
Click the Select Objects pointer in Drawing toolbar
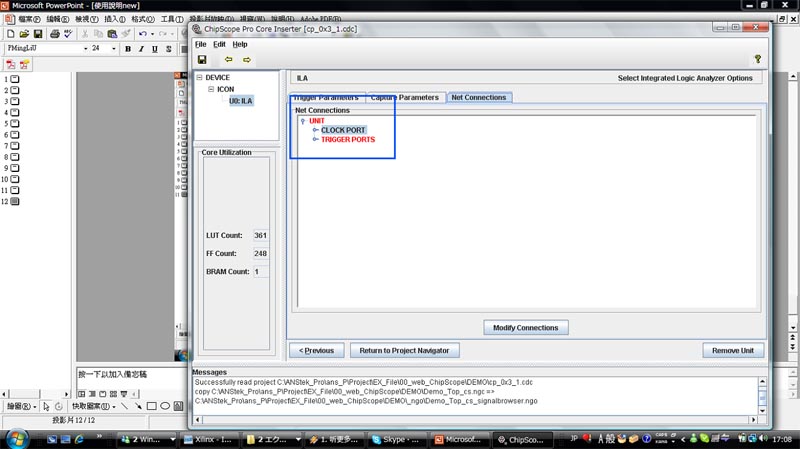click(x=46, y=406)
